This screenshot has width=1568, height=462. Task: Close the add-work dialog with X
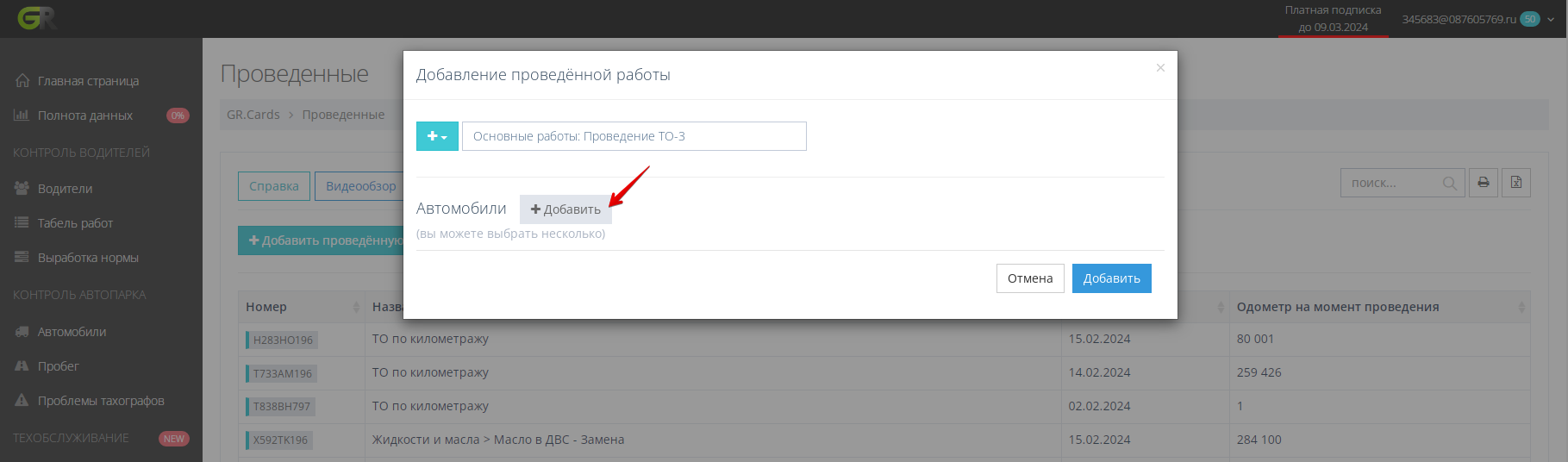[x=1160, y=68]
